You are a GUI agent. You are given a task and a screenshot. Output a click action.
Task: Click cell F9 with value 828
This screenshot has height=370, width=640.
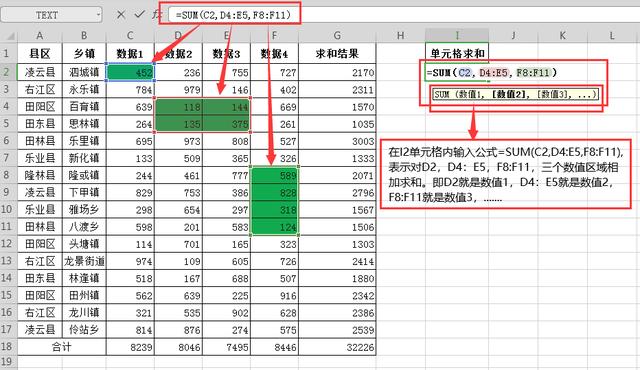point(275,193)
